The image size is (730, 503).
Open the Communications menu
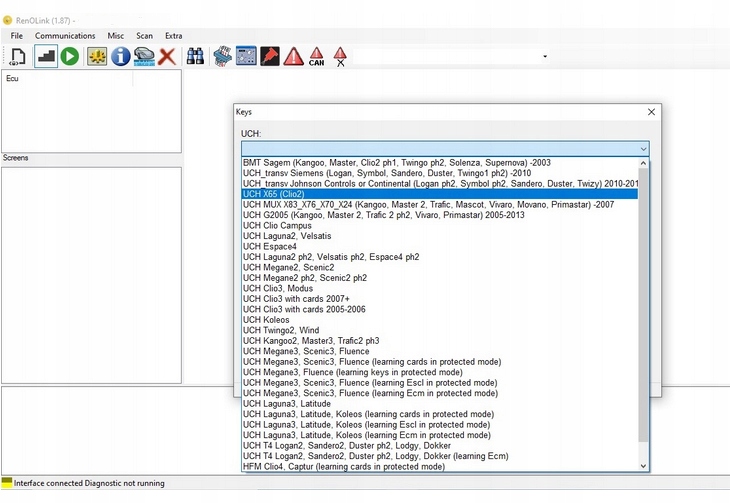click(x=65, y=36)
